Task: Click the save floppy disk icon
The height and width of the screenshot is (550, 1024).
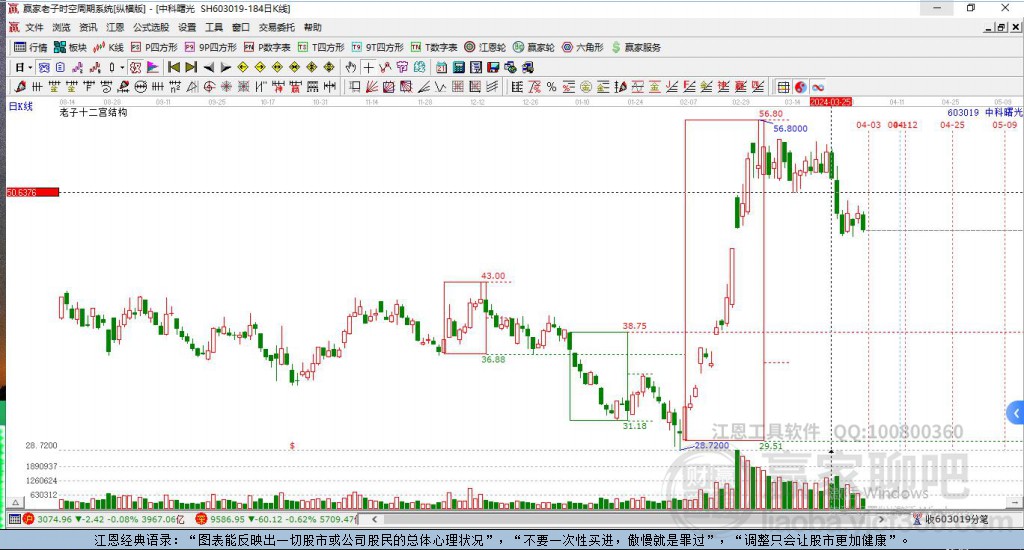Action: click(x=493, y=67)
